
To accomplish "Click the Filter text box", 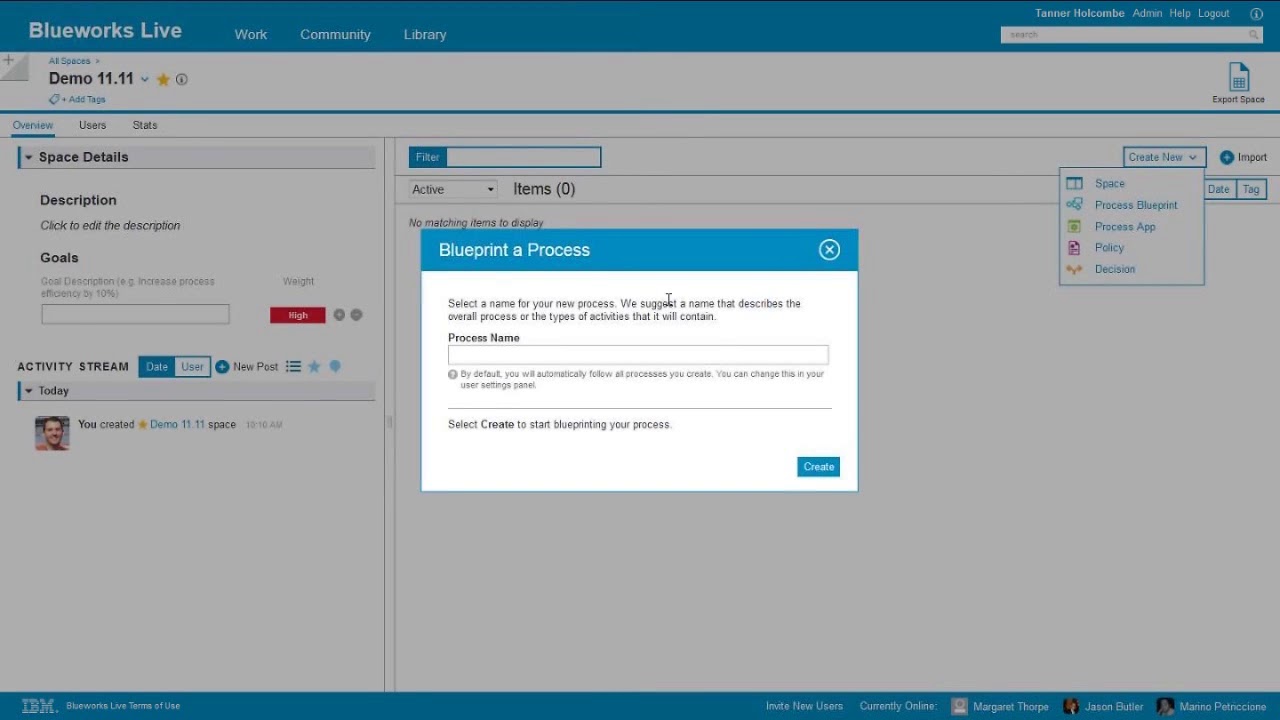I will tap(523, 157).
